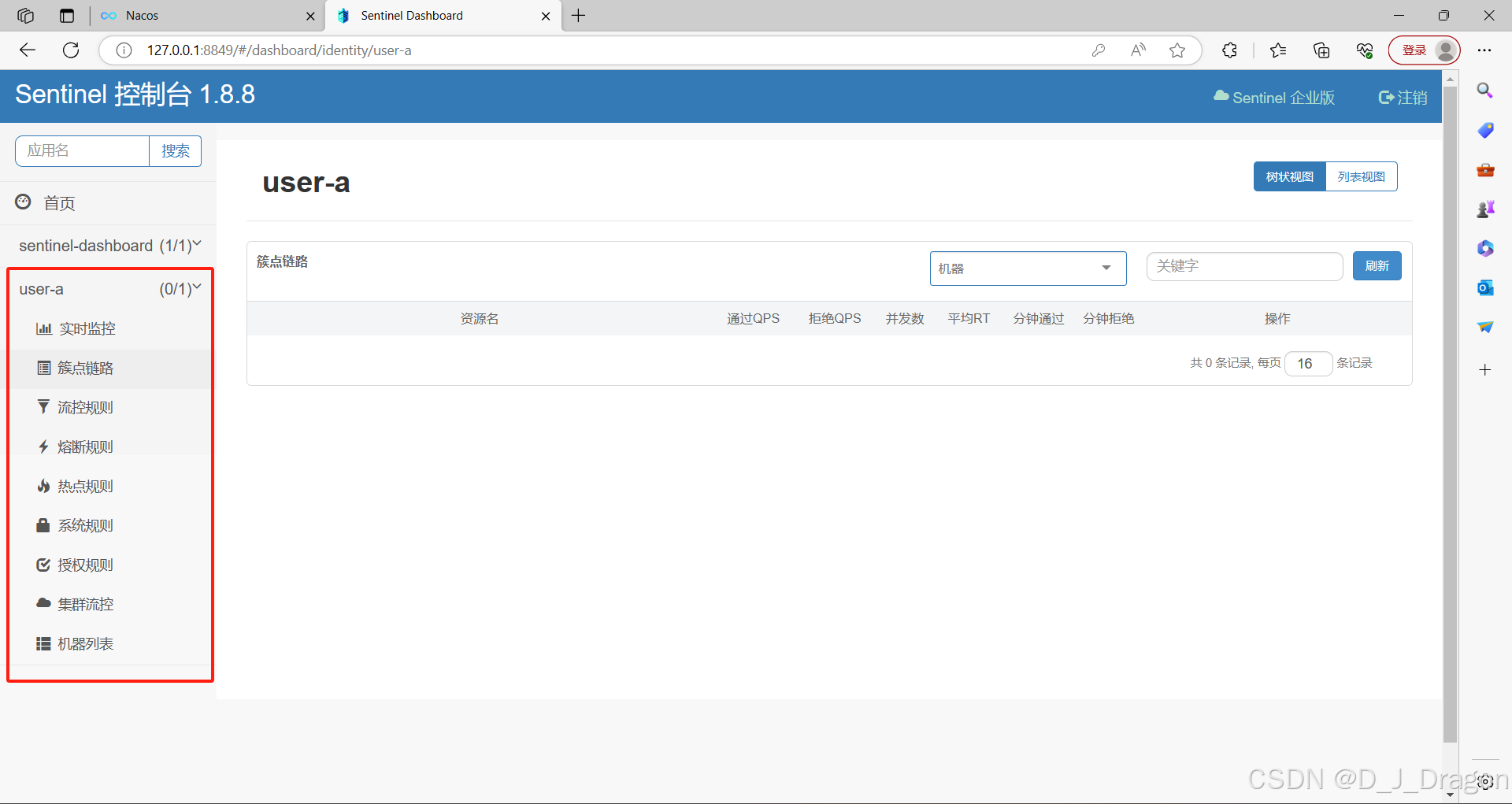Viewport: 1512px width, 804px height.
Task: Open the Edge sidebar tools briefcase icon
Action: click(x=1485, y=169)
